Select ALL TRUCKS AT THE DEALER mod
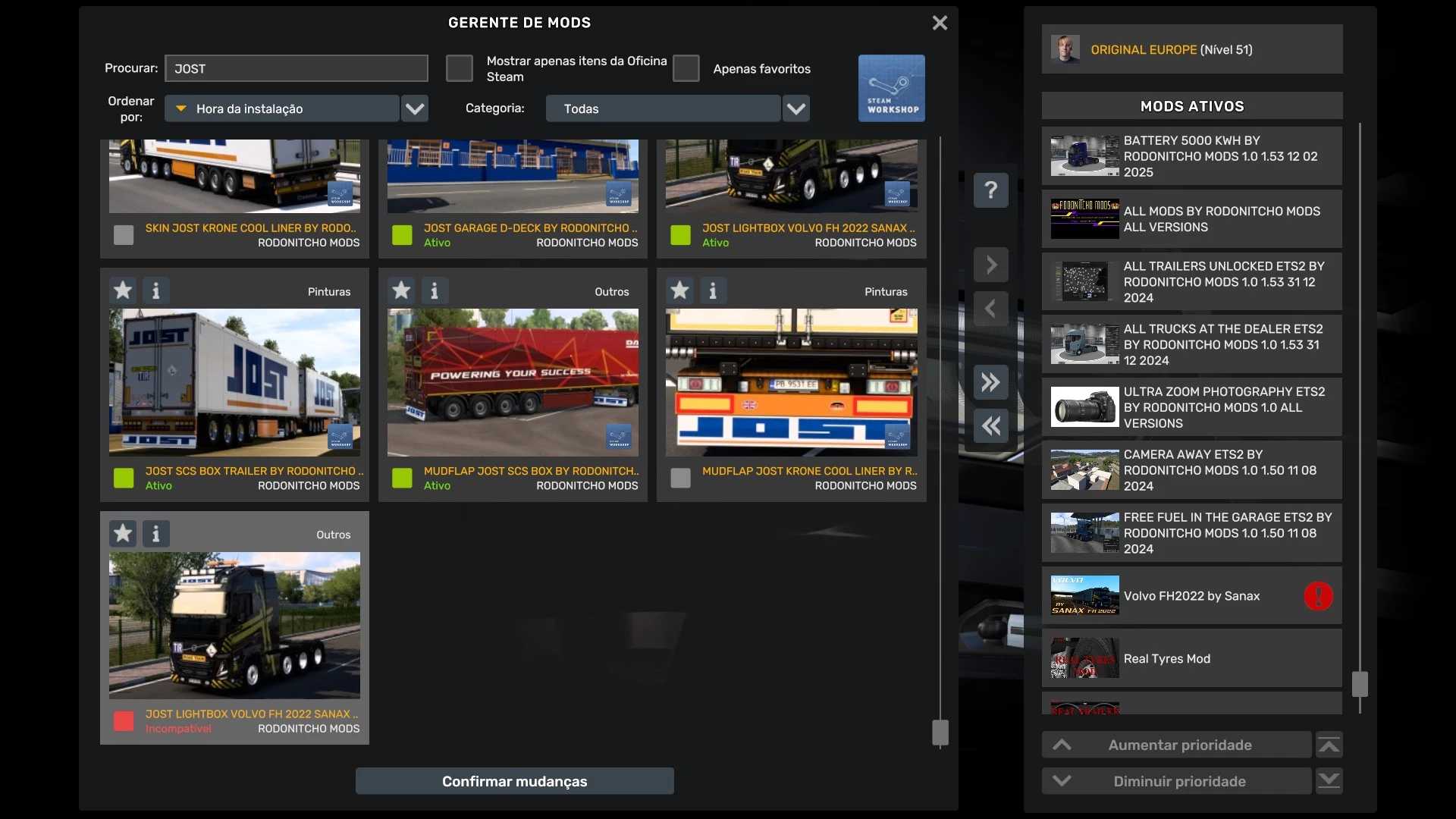Screen dimensions: 1456x819 pyautogui.click(x=1192, y=345)
